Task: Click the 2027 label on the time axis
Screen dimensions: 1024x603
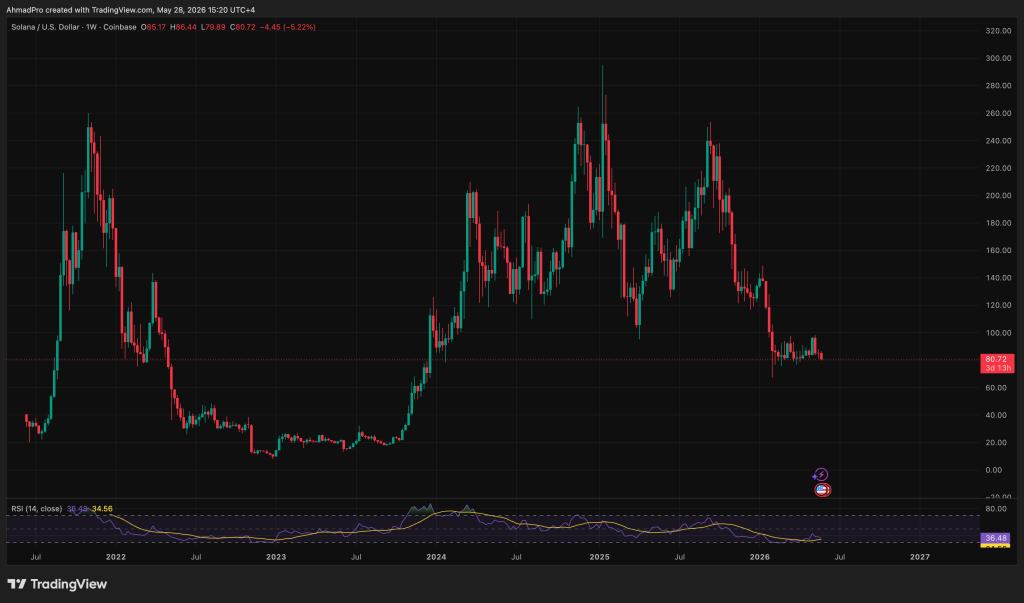Action: [x=920, y=557]
